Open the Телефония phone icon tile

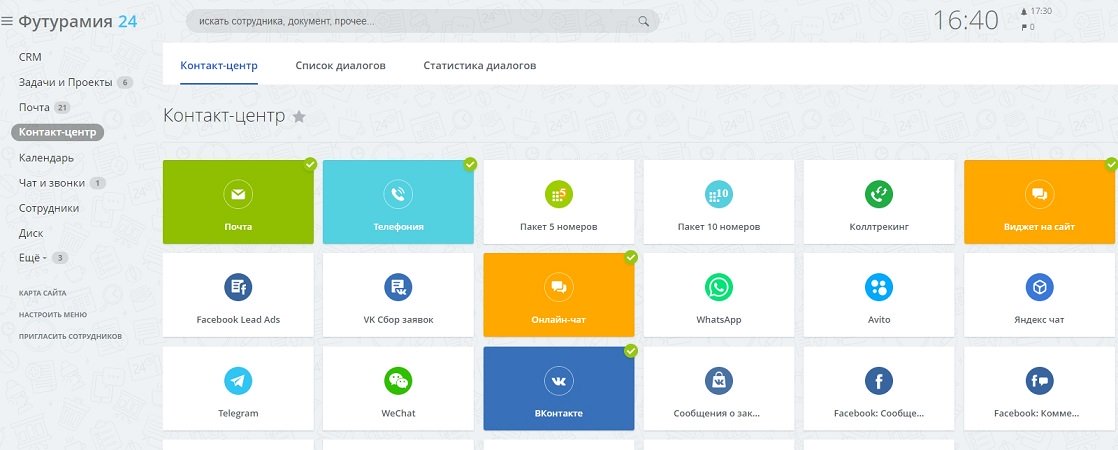(398, 194)
